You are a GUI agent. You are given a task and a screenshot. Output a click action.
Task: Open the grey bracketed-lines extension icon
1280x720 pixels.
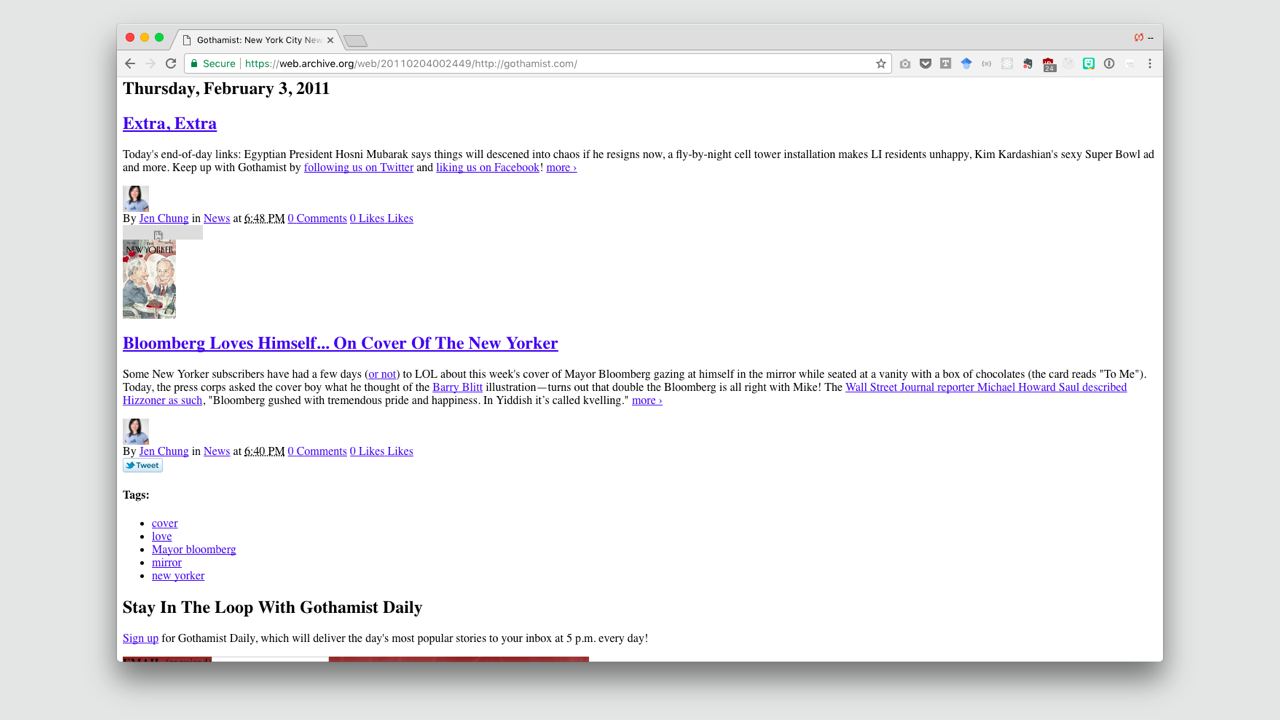(986, 63)
